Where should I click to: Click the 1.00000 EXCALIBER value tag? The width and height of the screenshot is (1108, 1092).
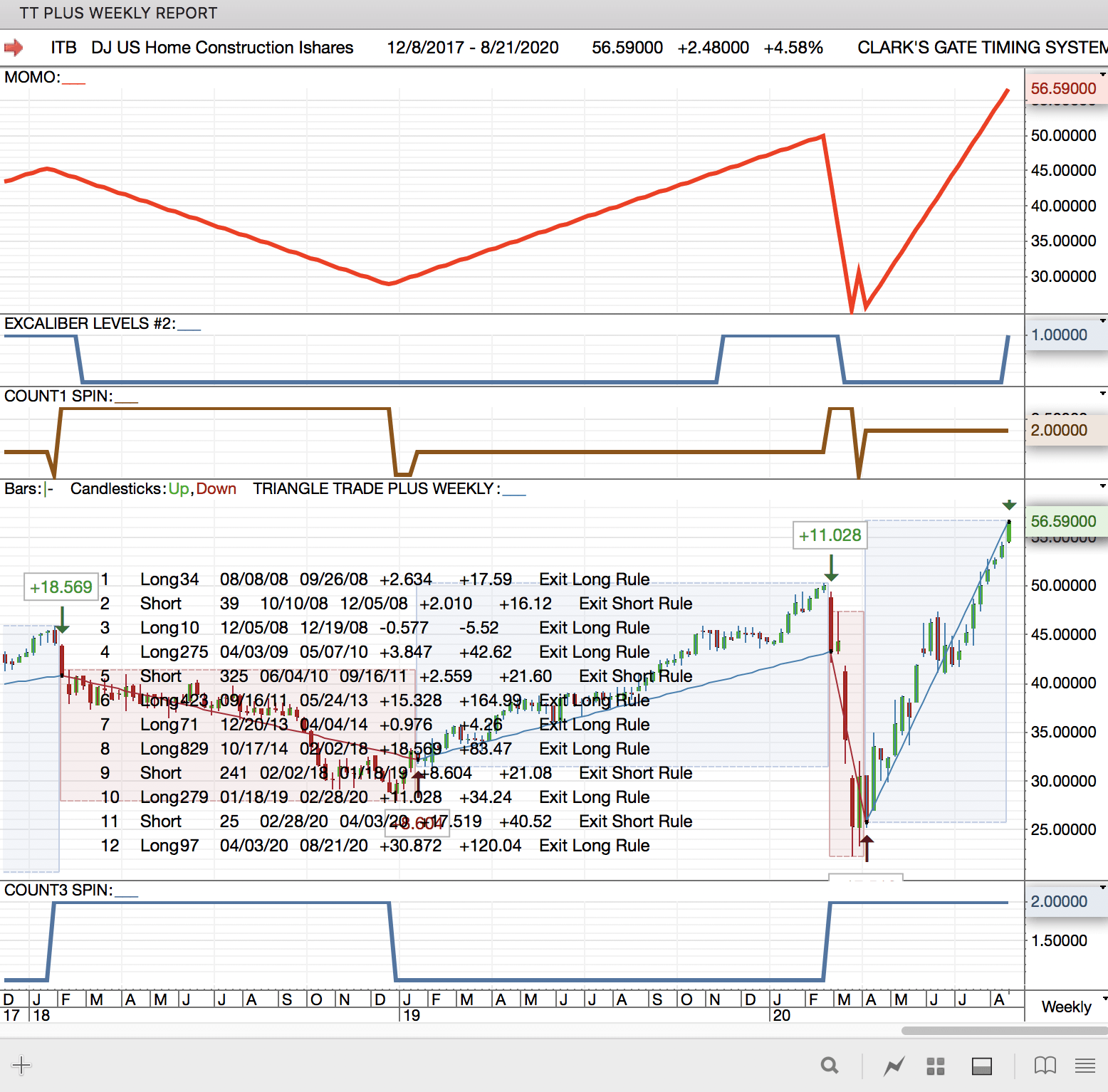1065,335
